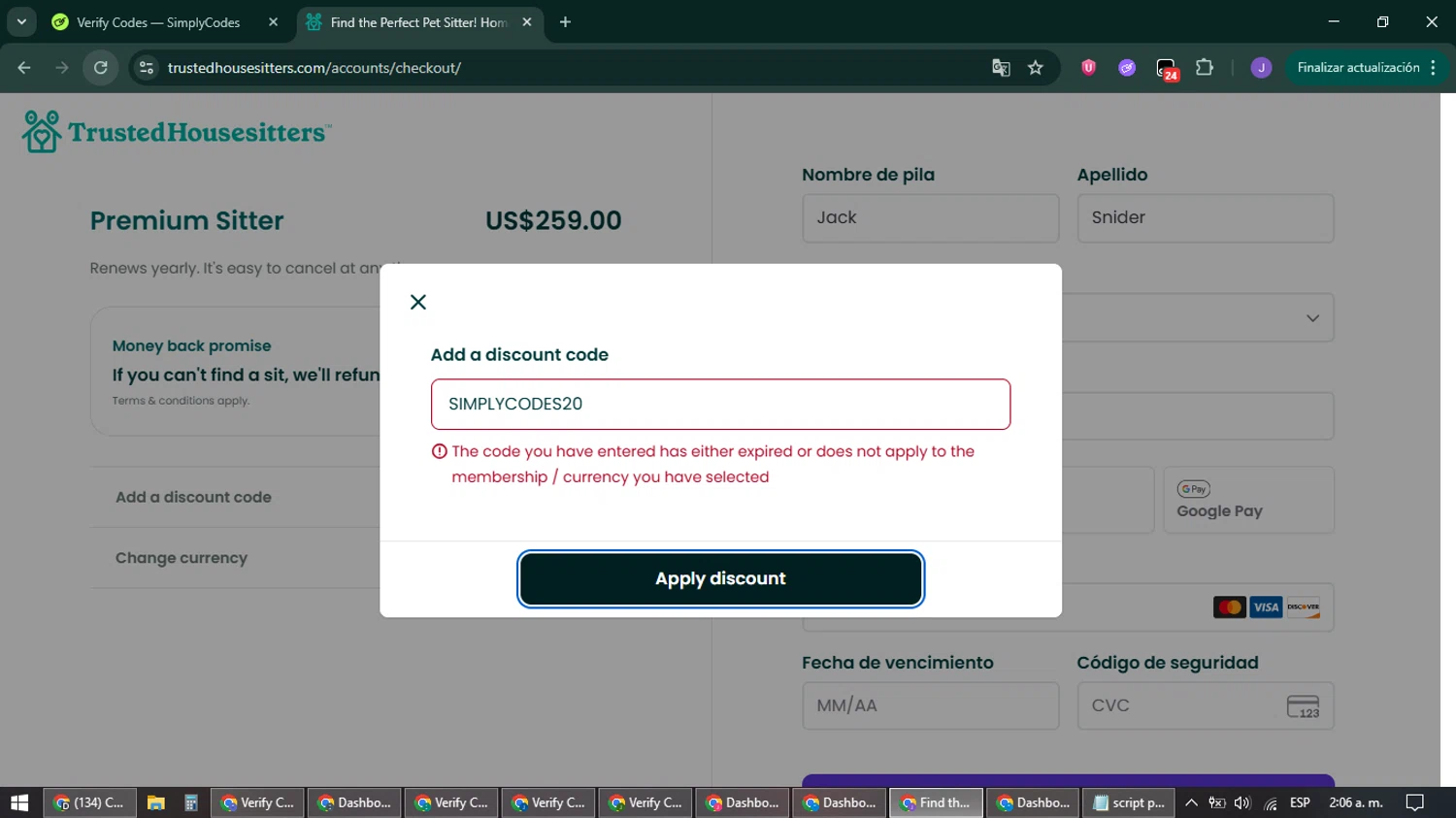Open the purple round extension icon
1456x818 pixels.
tap(1127, 68)
